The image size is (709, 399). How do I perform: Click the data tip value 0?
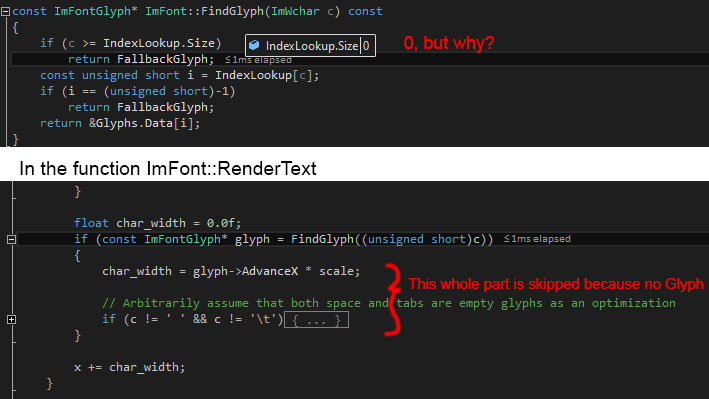(x=366, y=46)
